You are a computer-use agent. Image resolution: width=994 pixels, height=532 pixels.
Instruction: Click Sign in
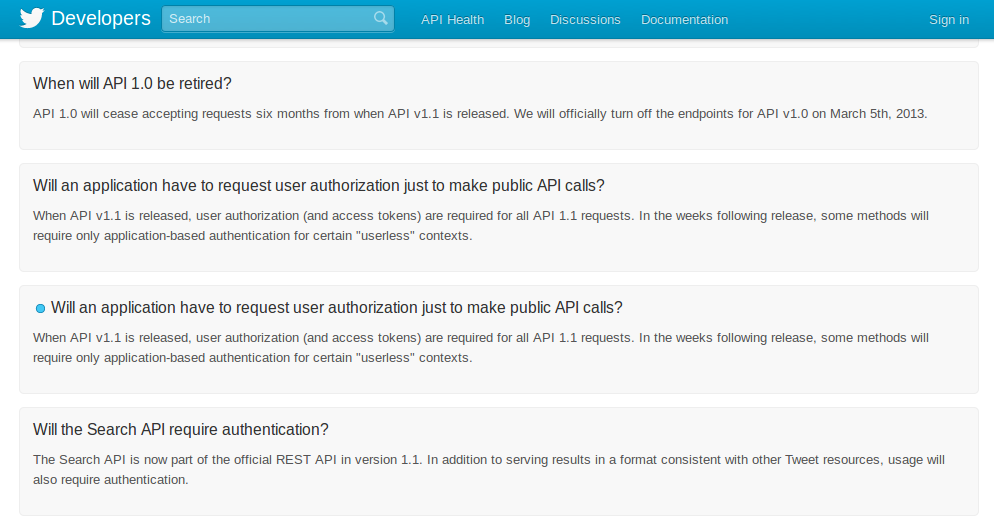tap(949, 20)
